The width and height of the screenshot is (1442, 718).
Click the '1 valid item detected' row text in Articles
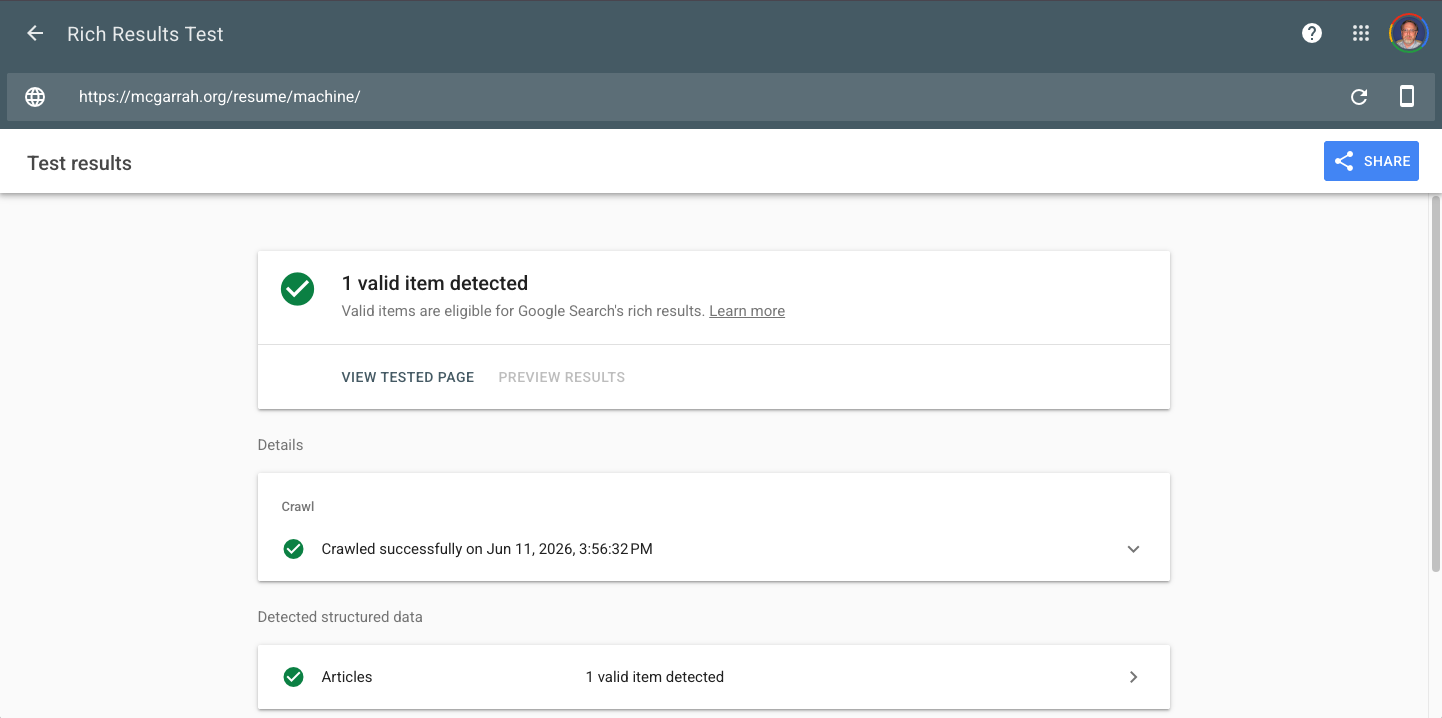[655, 677]
